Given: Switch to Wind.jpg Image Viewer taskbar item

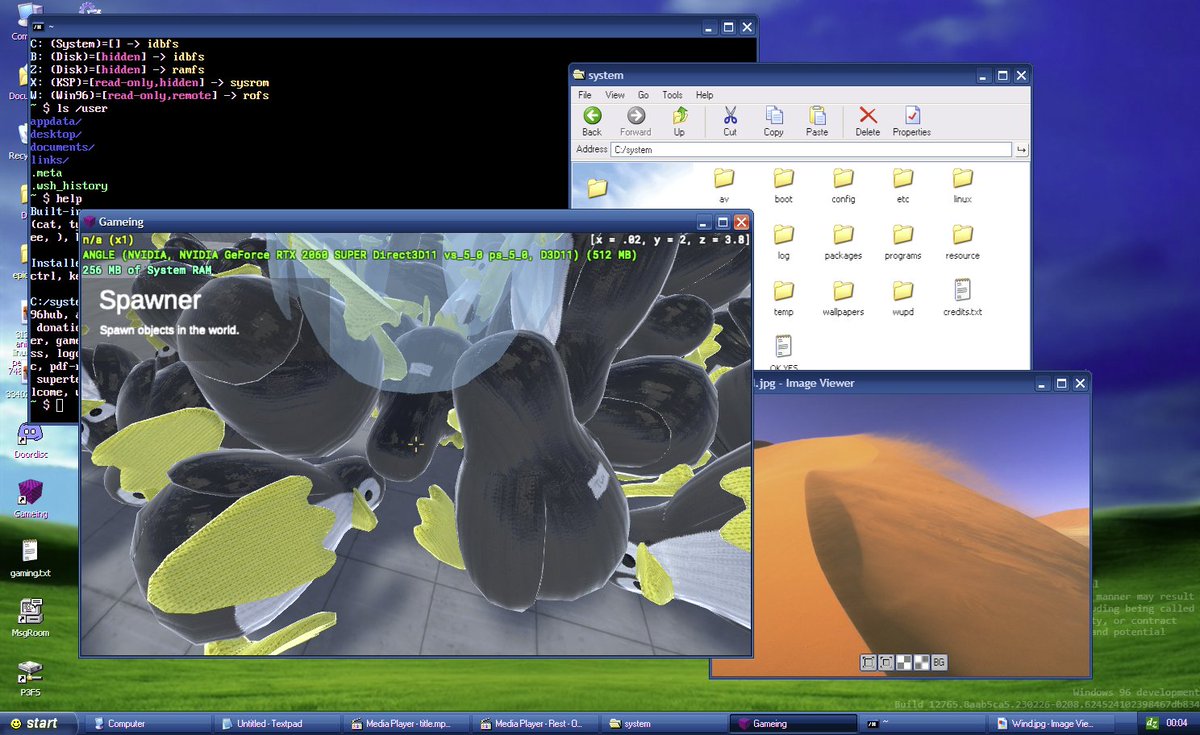Looking at the screenshot, I should tap(1051, 723).
